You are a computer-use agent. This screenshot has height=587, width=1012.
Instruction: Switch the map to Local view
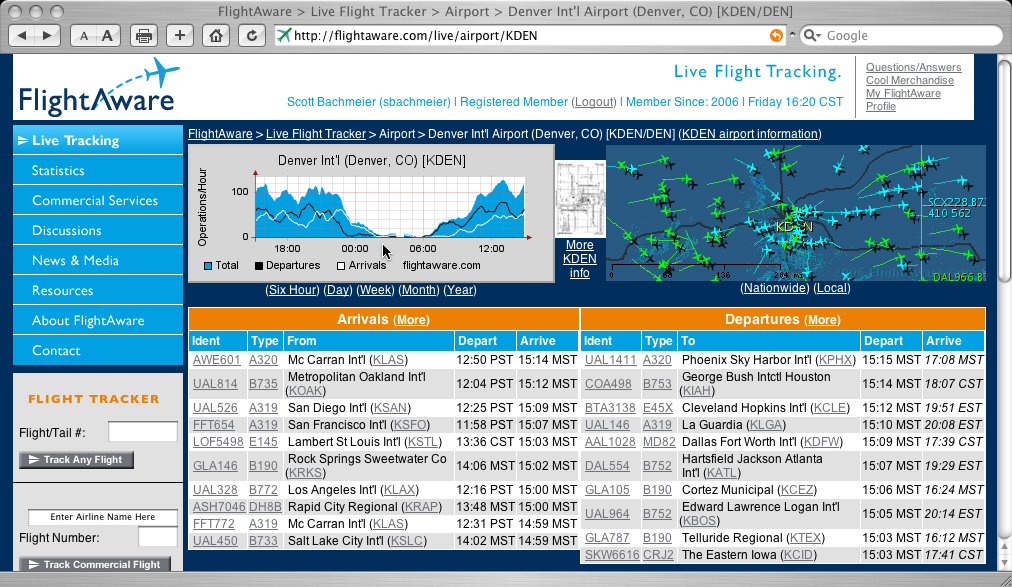832,288
